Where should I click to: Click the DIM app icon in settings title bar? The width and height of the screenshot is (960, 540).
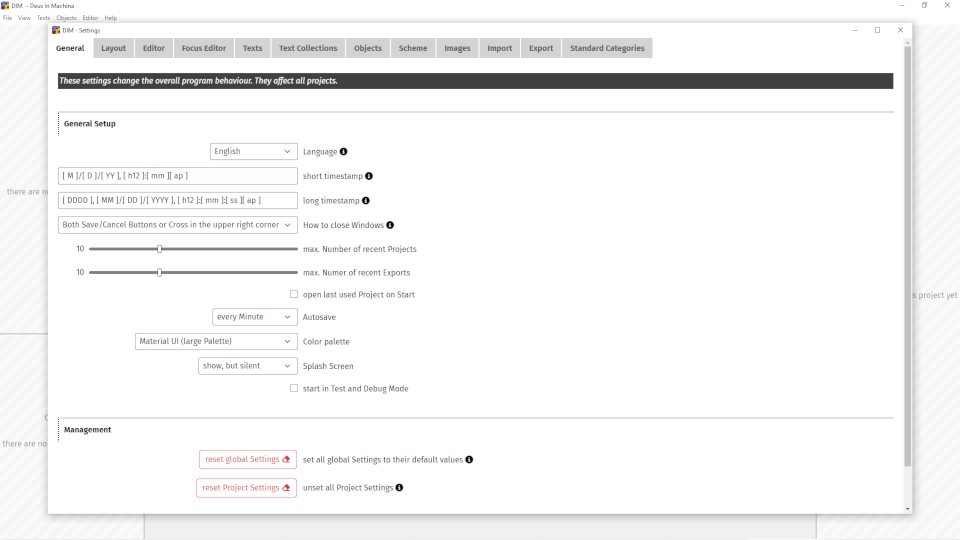tap(56, 30)
